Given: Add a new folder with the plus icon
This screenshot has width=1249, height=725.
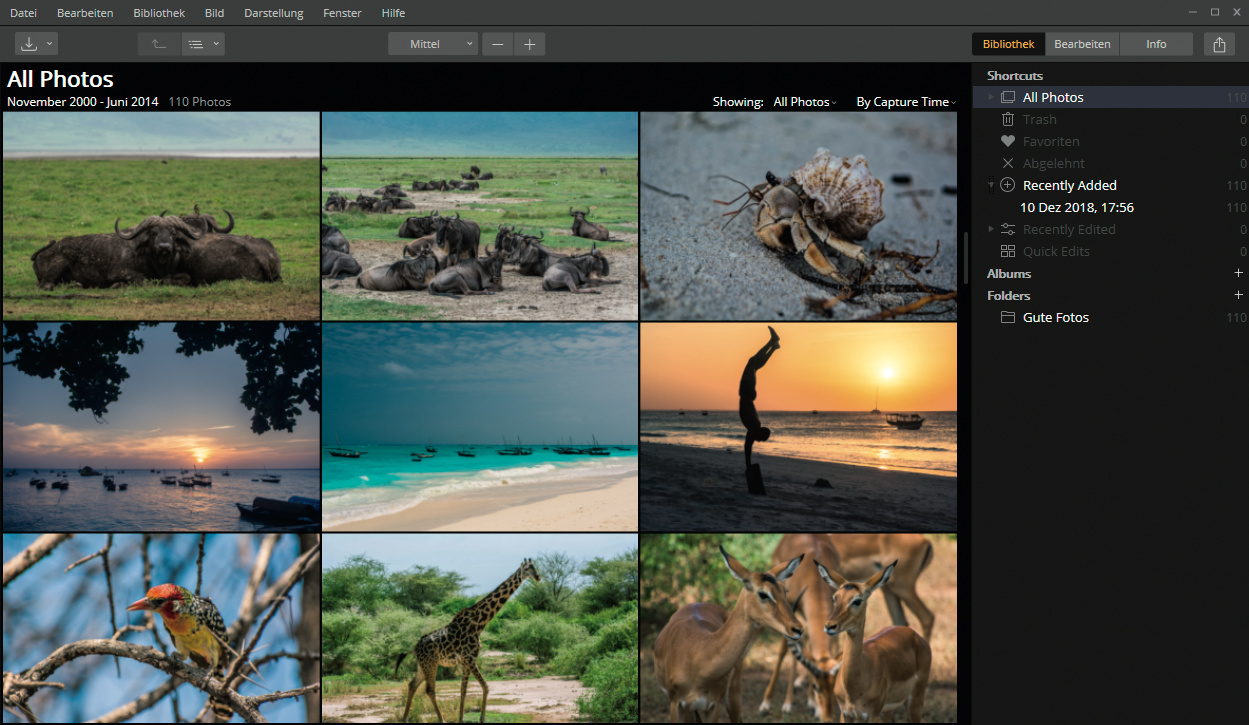Looking at the screenshot, I should [x=1238, y=295].
